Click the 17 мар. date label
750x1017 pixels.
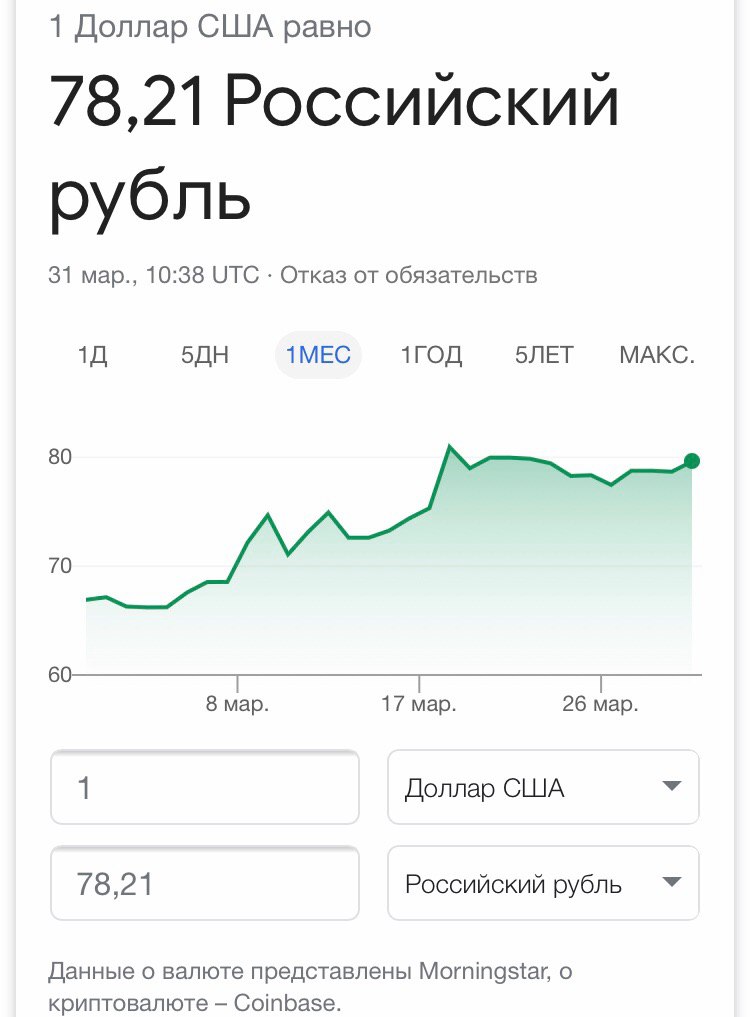click(x=419, y=704)
